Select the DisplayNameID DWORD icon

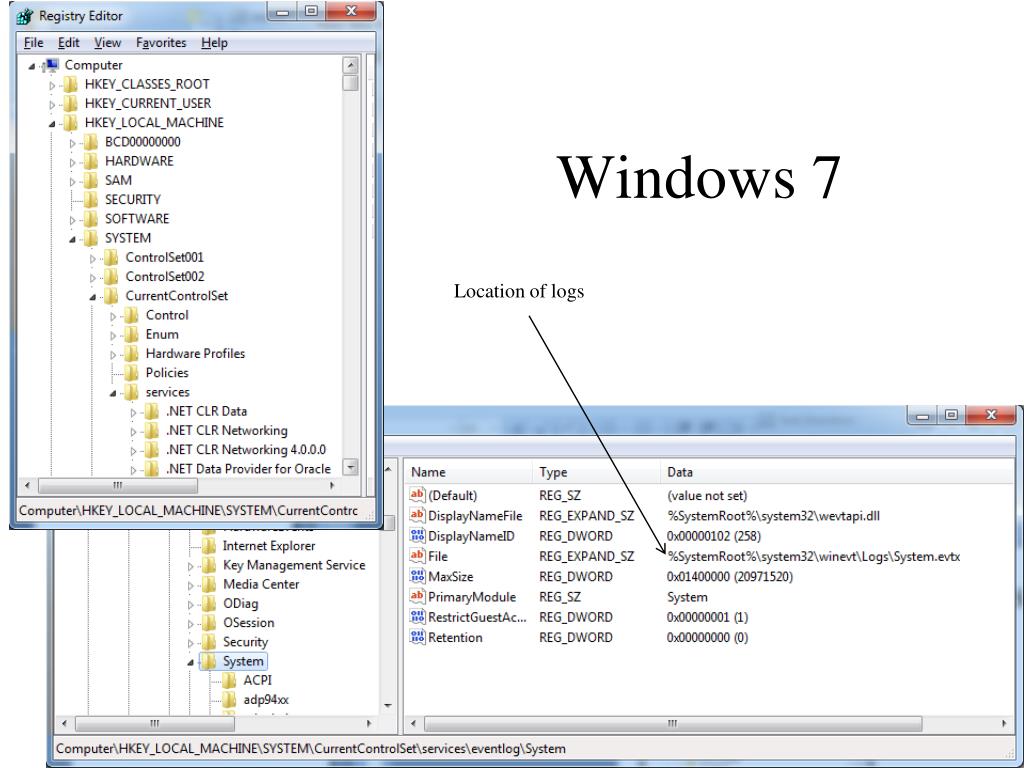[x=417, y=536]
